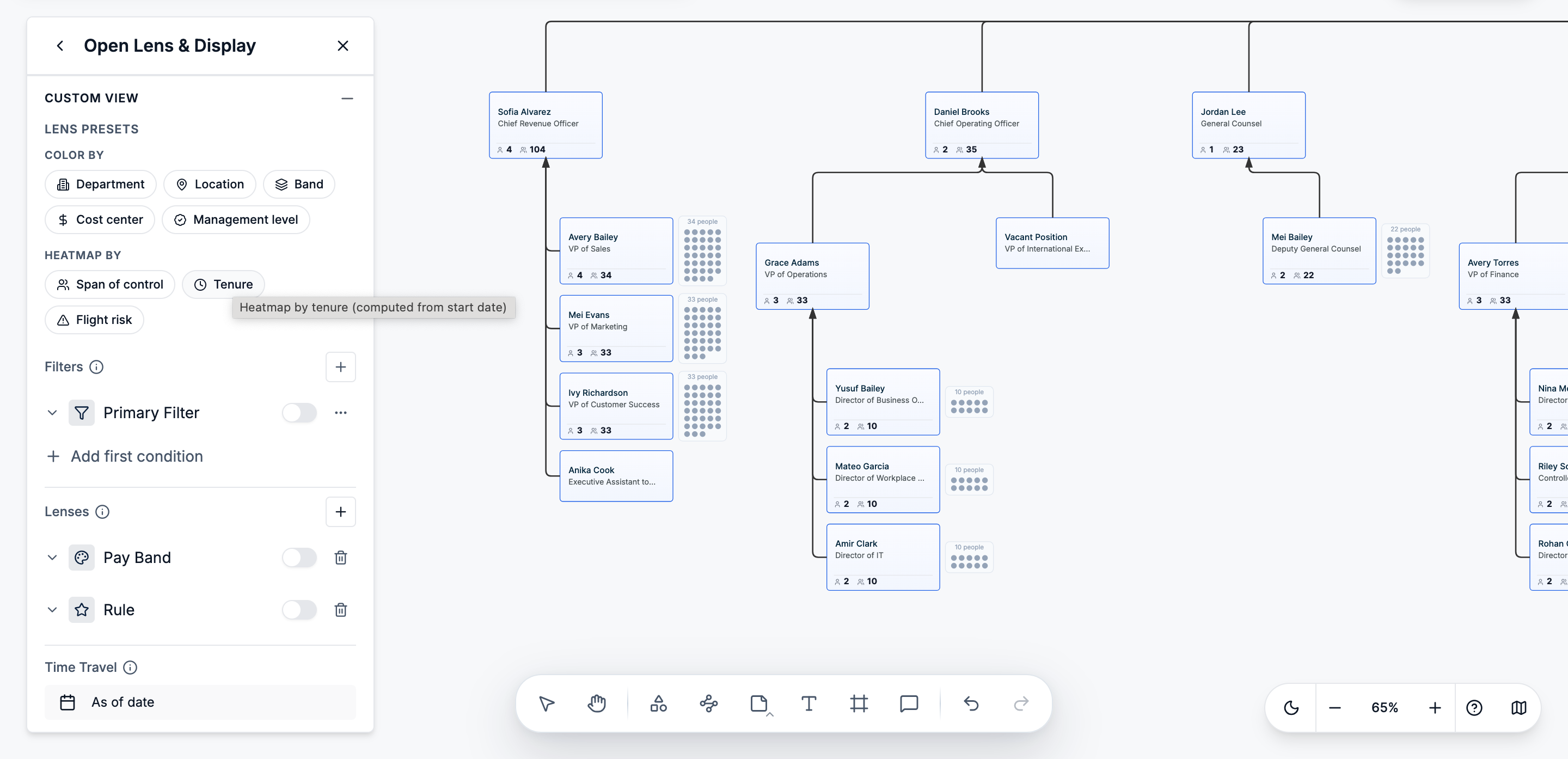Select the Department color preset
Viewport: 1568px width, 759px height.
(100, 185)
